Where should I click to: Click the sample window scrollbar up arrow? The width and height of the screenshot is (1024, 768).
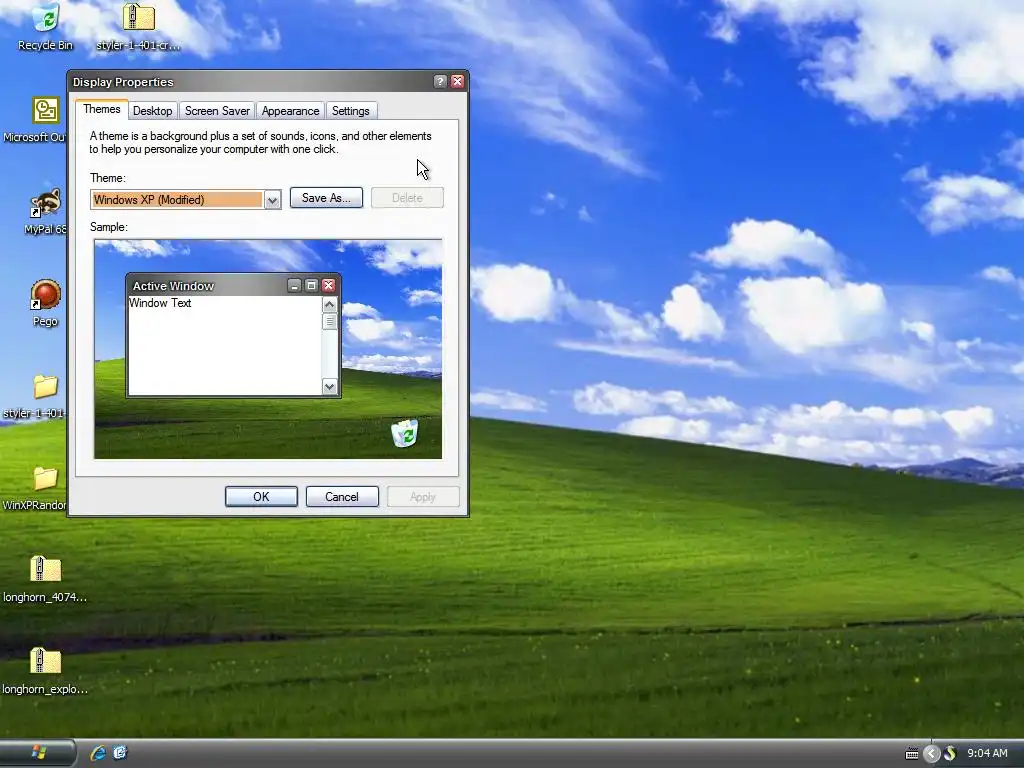point(329,305)
